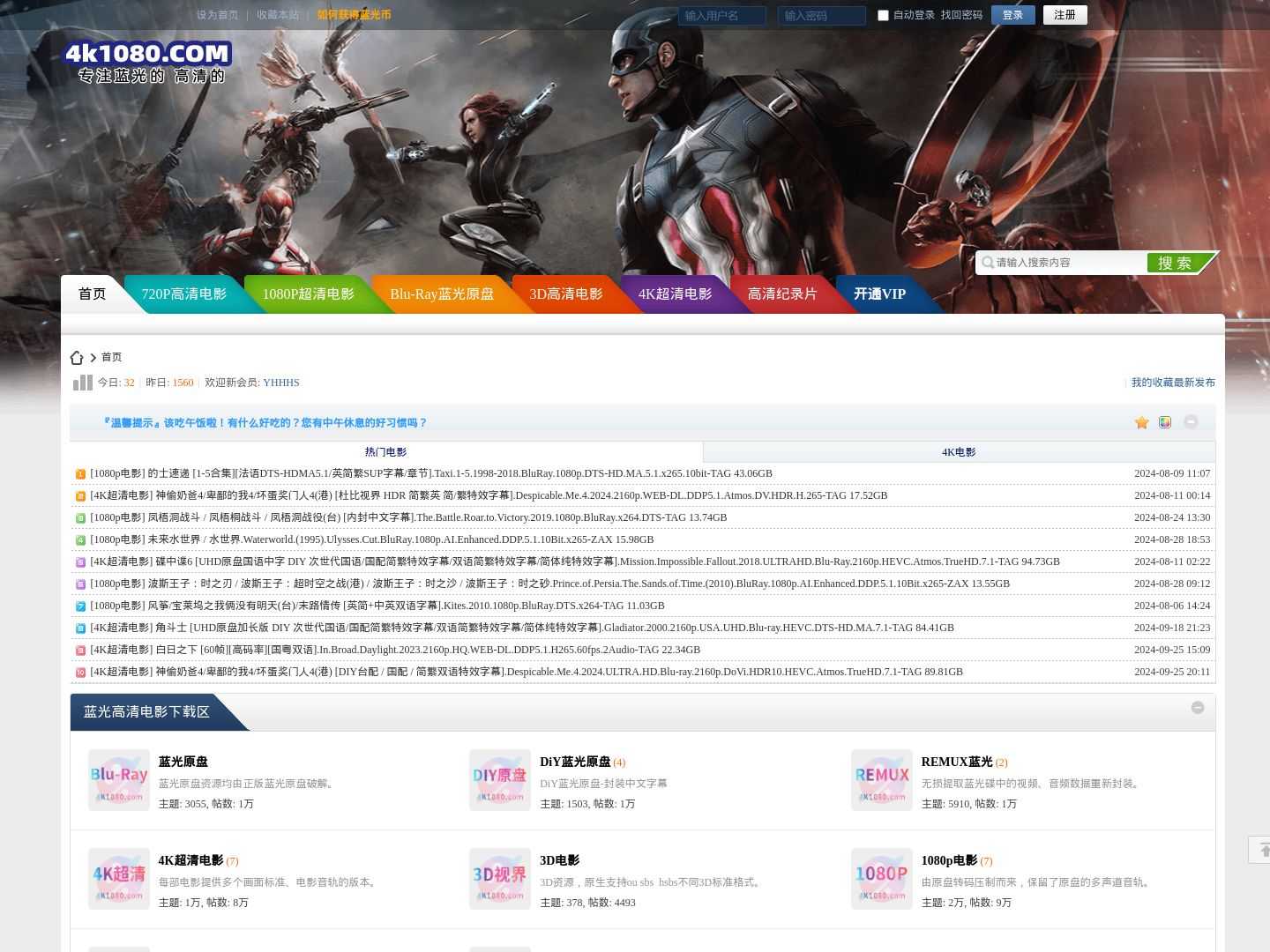The width and height of the screenshot is (1270, 952).
Task: Open the In.Broad.Daylight 白日之下 post
Action: point(394,650)
